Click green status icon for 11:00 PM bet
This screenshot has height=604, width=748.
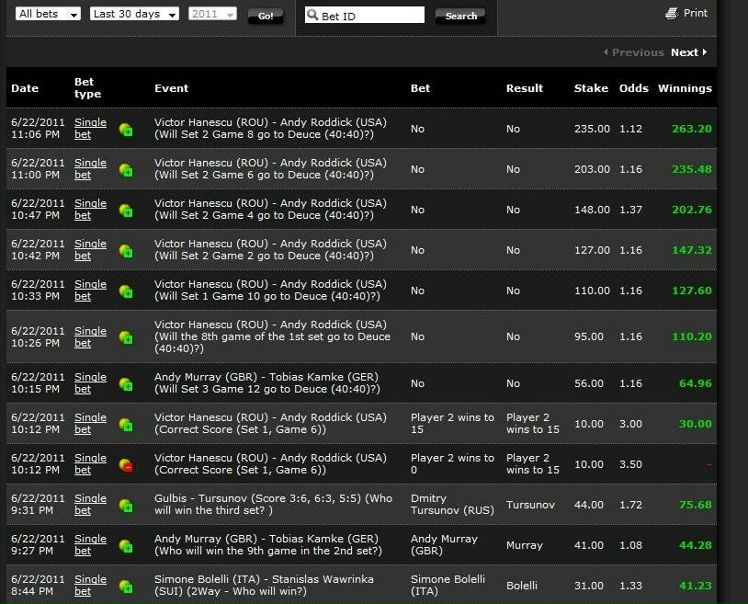coord(126,170)
